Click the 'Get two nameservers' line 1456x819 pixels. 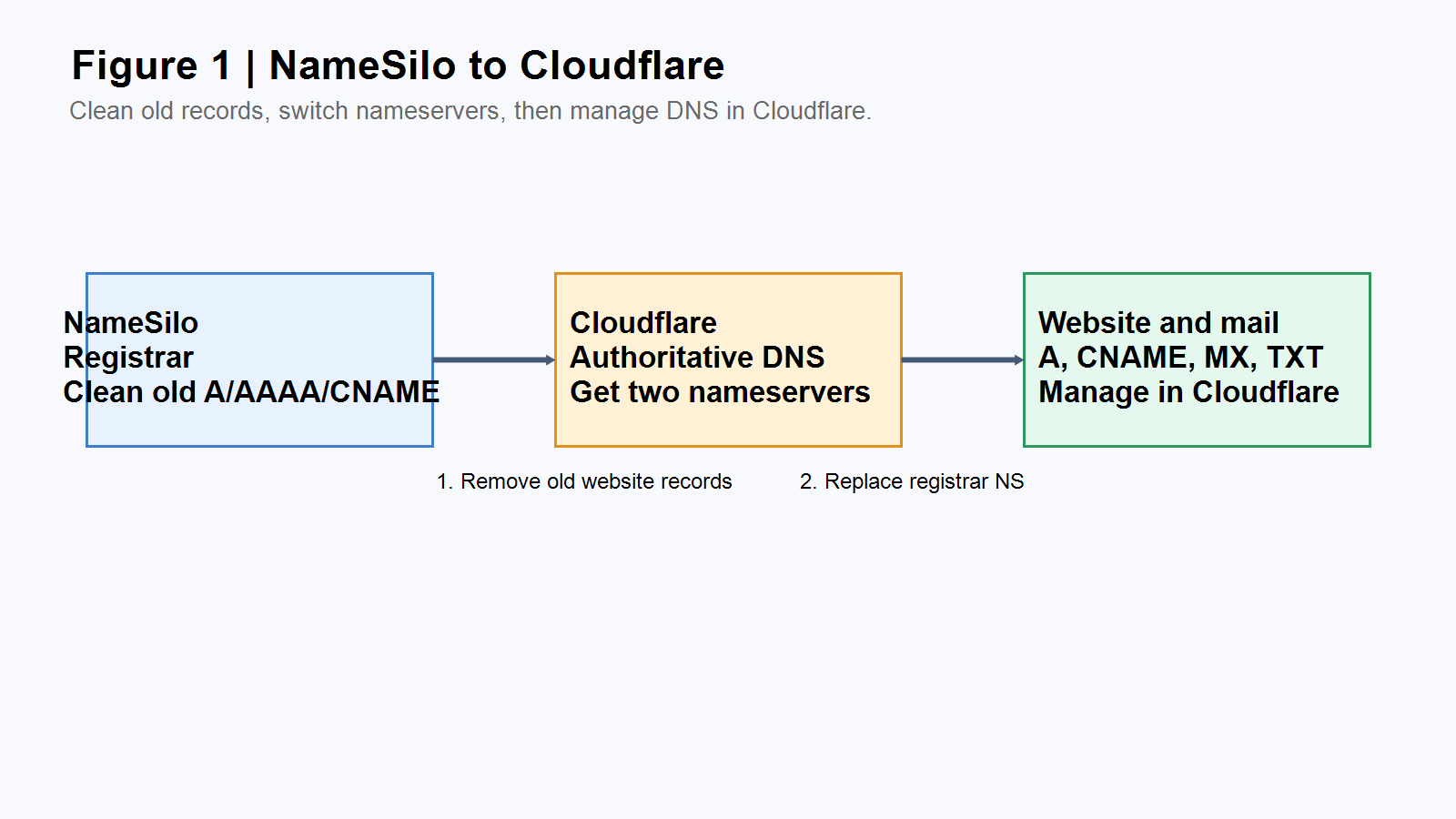(x=720, y=392)
